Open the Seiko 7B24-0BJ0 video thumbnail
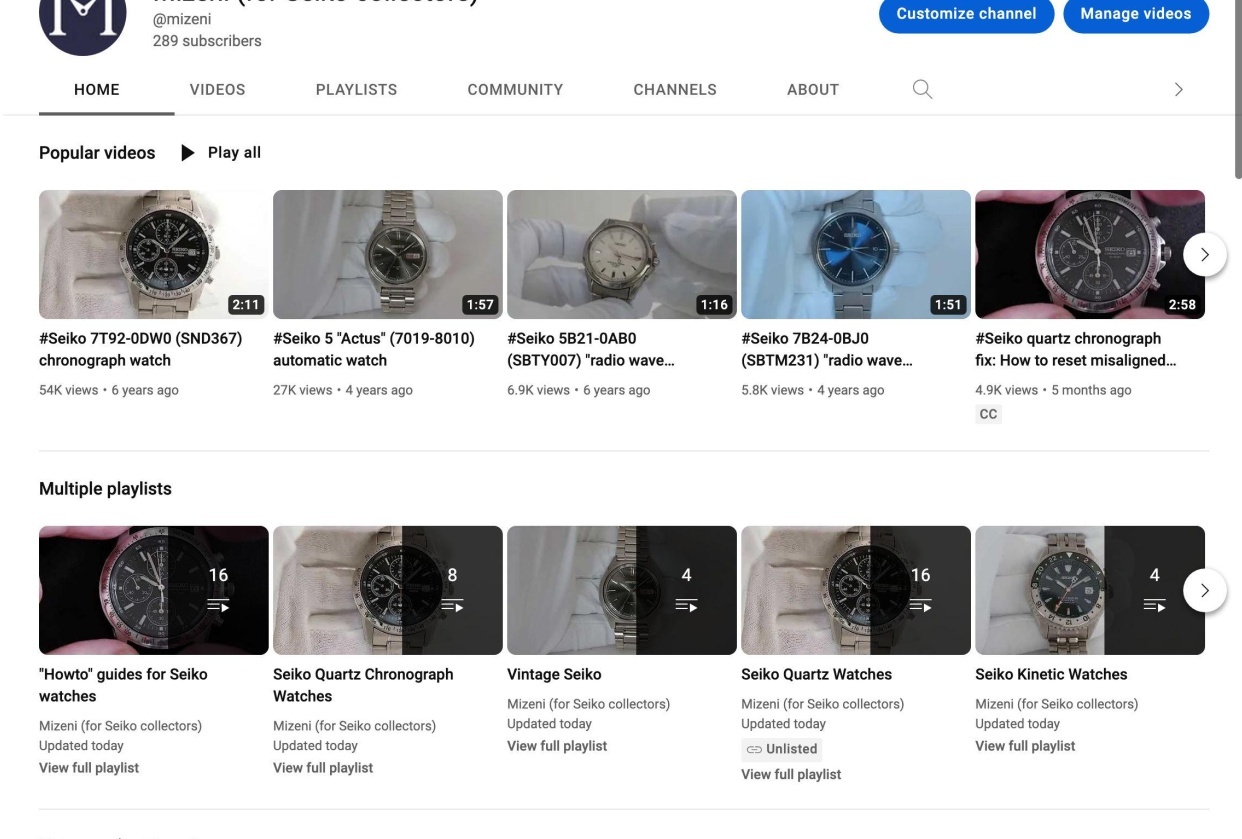Viewport: 1242px width, 839px height. [x=856, y=254]
